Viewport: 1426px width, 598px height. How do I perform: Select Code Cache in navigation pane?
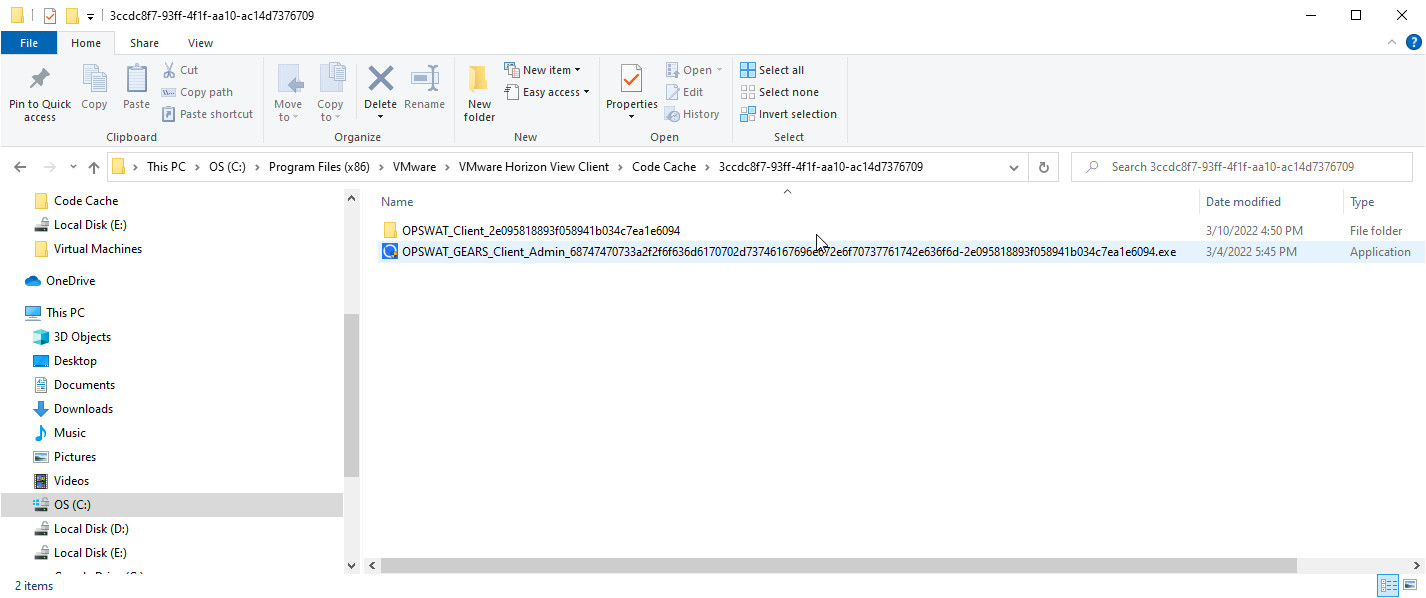point(86,201)
